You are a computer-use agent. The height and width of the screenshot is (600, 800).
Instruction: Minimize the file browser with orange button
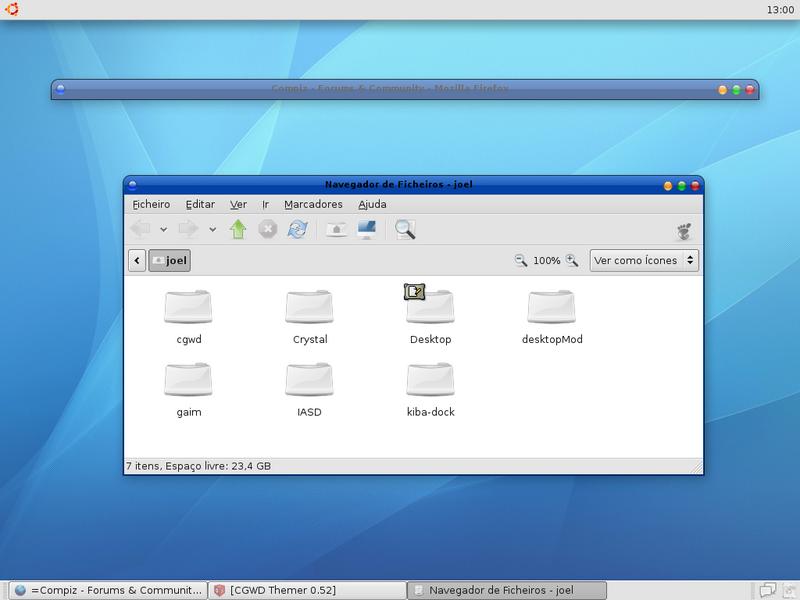click(668, 186)
